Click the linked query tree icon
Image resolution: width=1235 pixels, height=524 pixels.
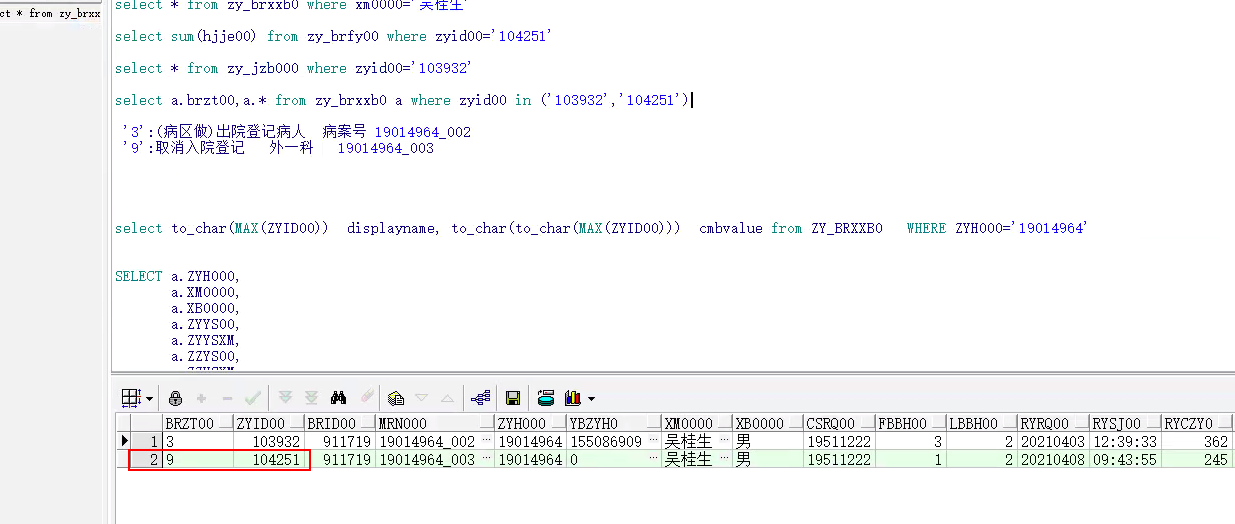point(480,397)
